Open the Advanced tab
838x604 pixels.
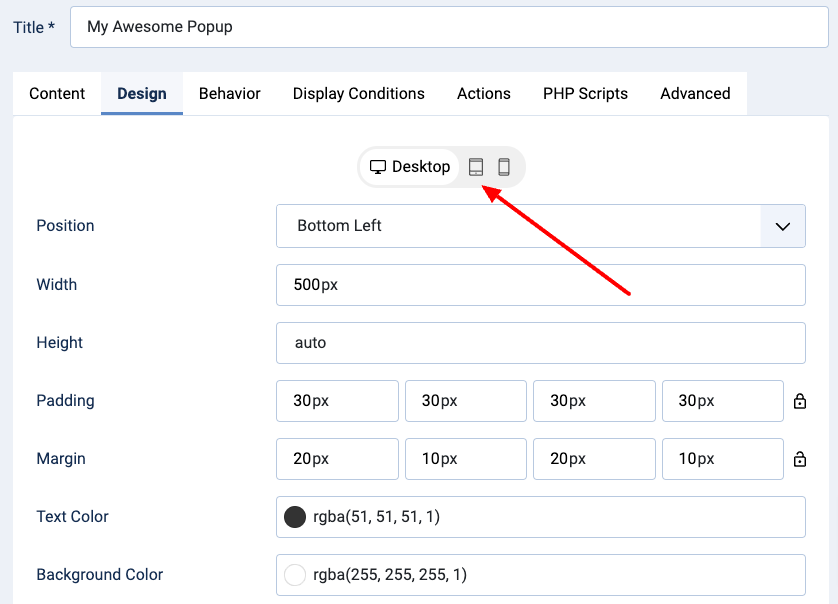tap(695, 94)
